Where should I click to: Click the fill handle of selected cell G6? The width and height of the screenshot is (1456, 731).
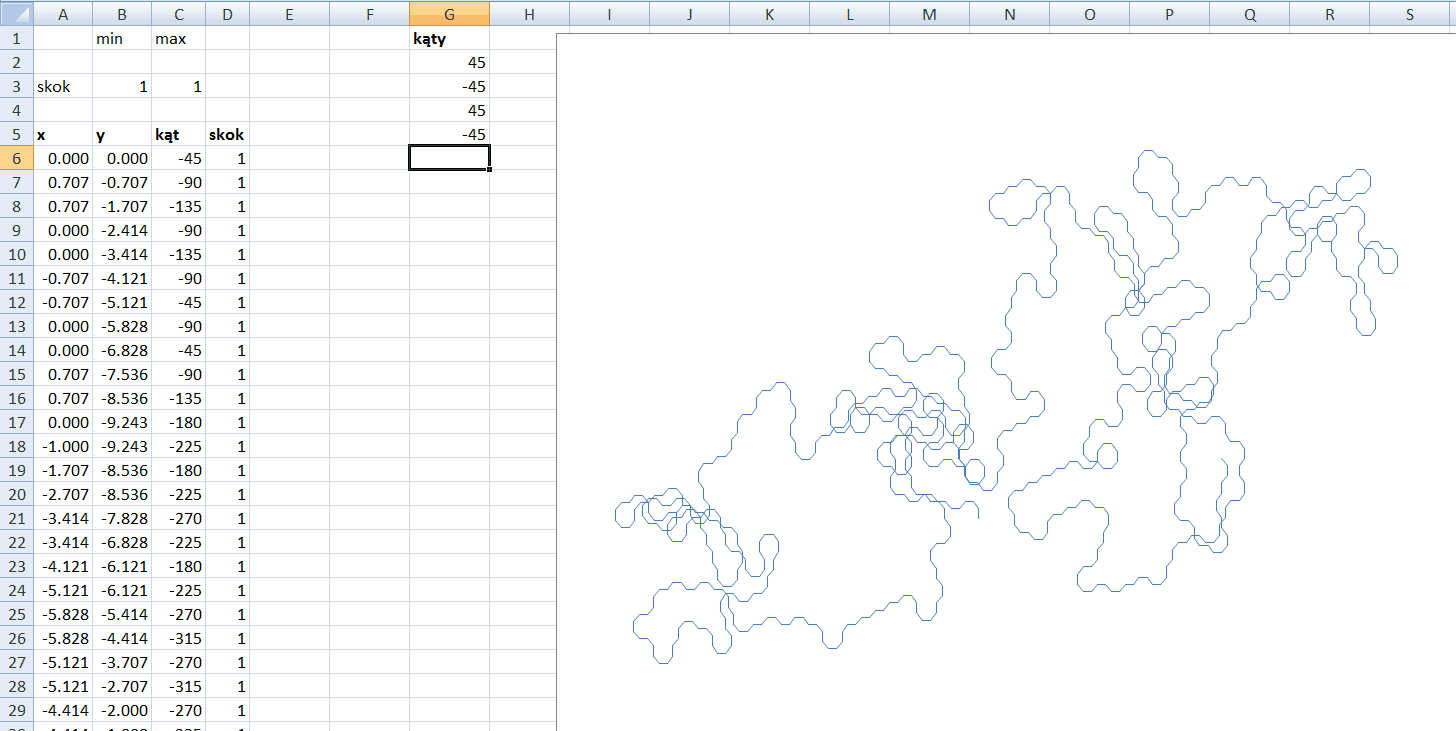pos(489,170)
